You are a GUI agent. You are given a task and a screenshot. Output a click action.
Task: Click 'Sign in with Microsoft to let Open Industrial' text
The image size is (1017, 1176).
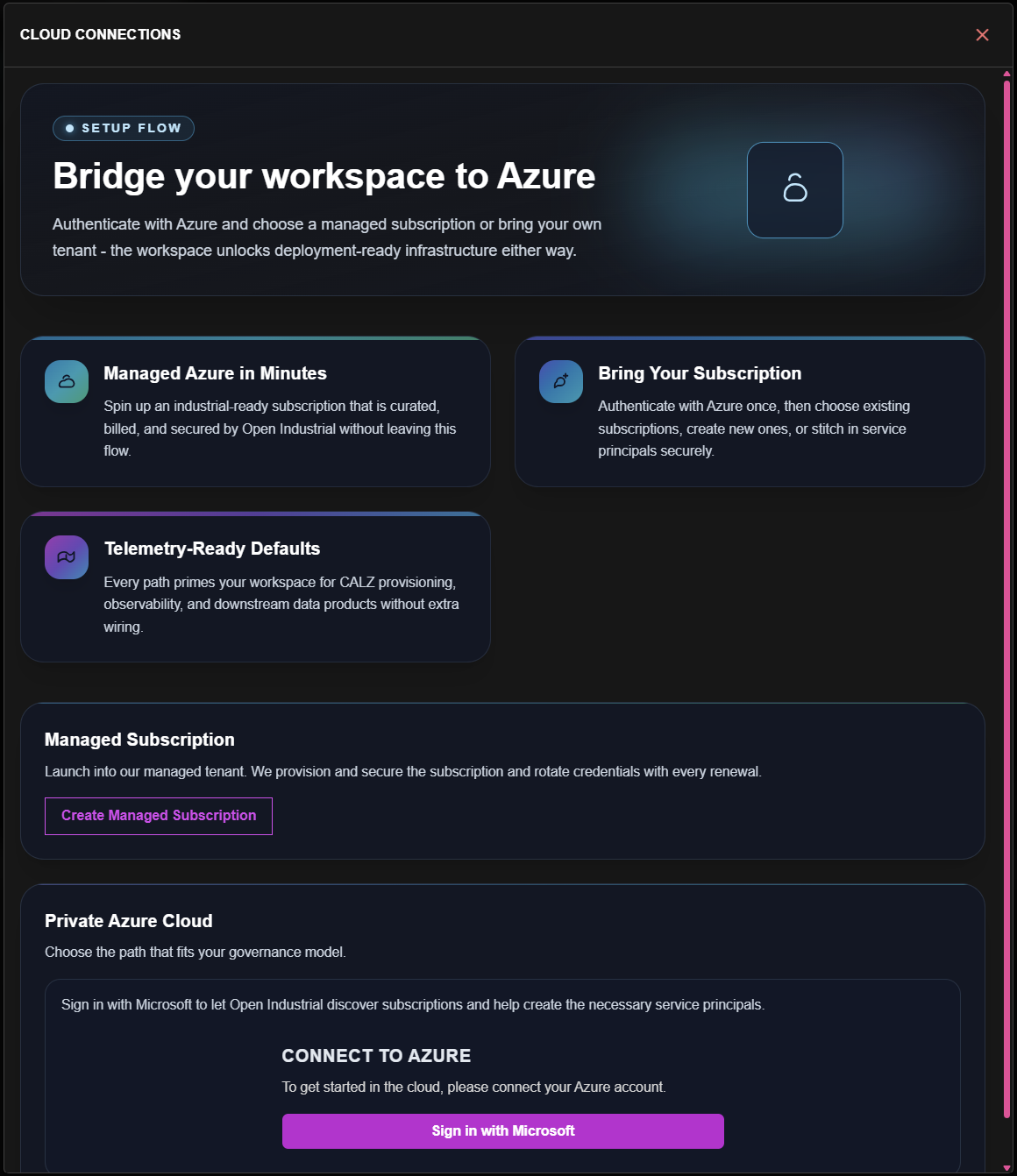coord(413,1005)
